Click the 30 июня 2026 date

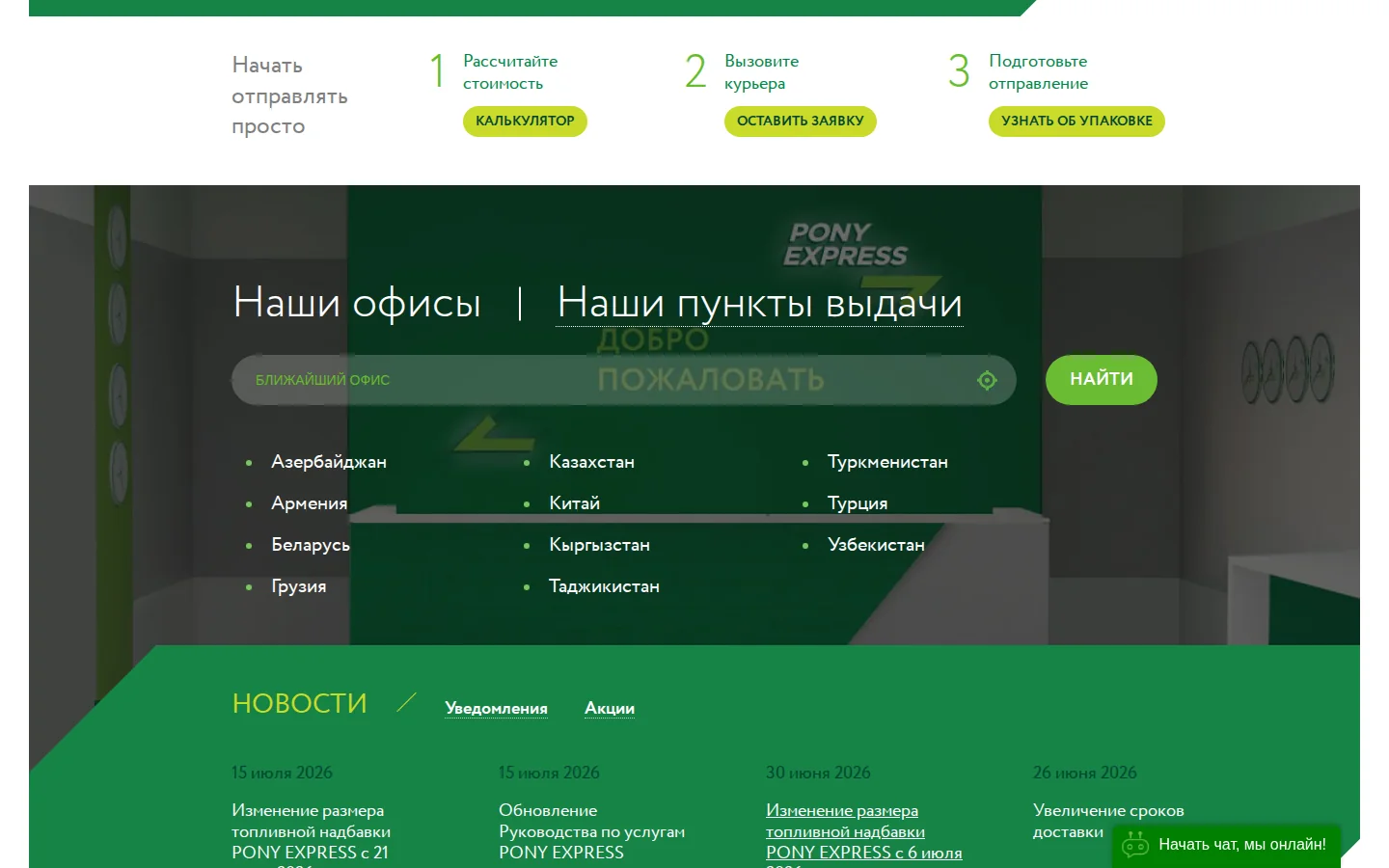point(818,773)
